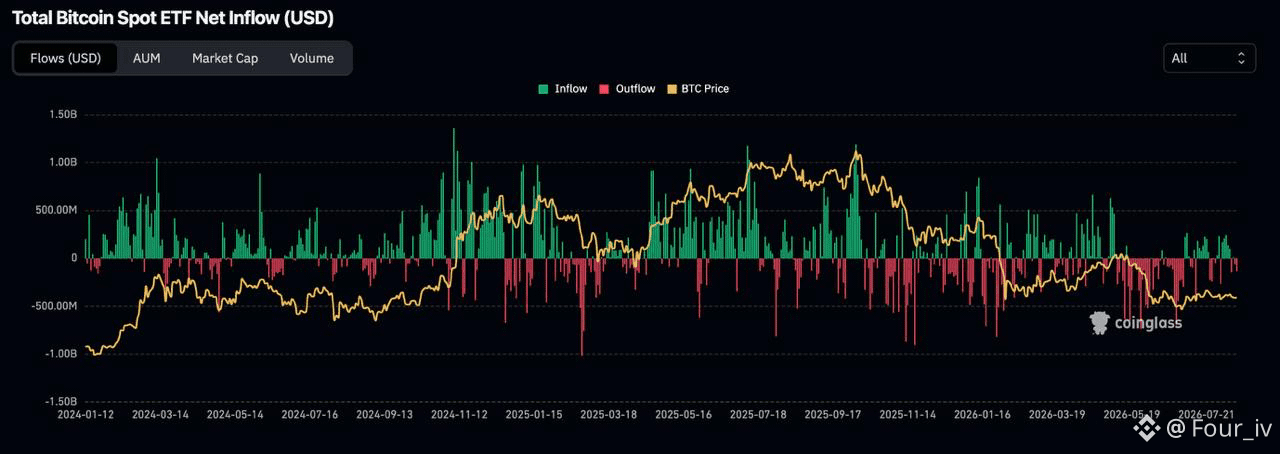
Task: Click the 0 y-axis label
Action: 74,258
